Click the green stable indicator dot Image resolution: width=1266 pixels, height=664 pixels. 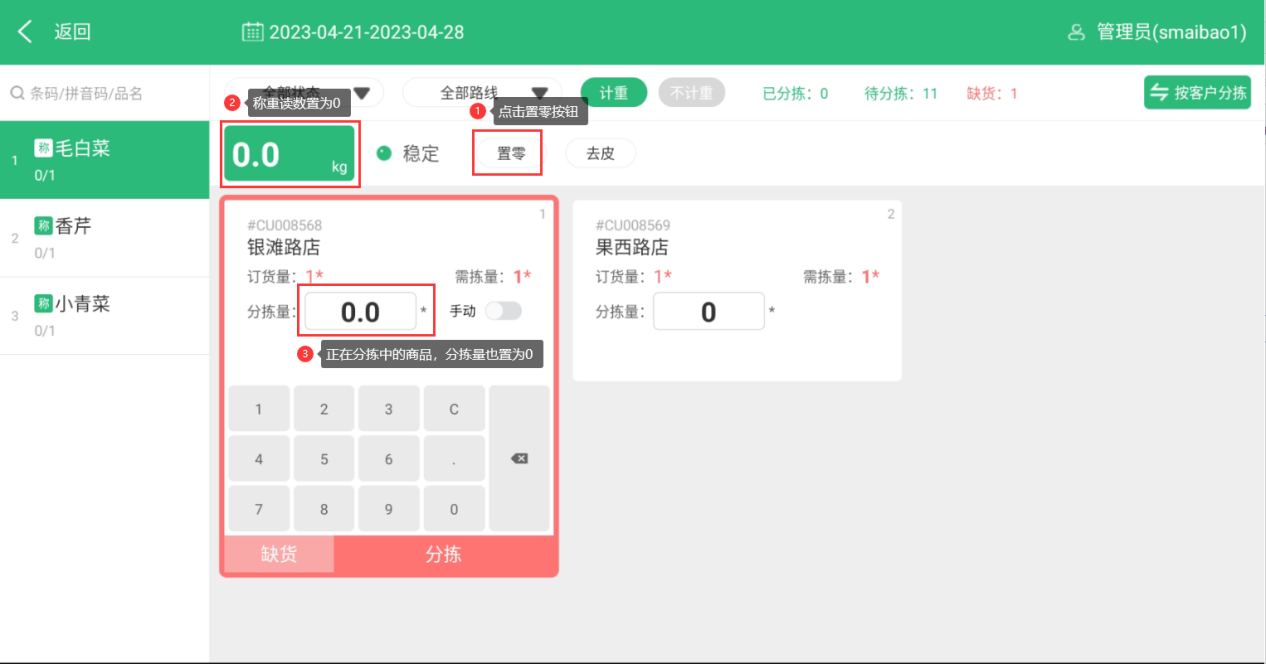tap(384, 153)
